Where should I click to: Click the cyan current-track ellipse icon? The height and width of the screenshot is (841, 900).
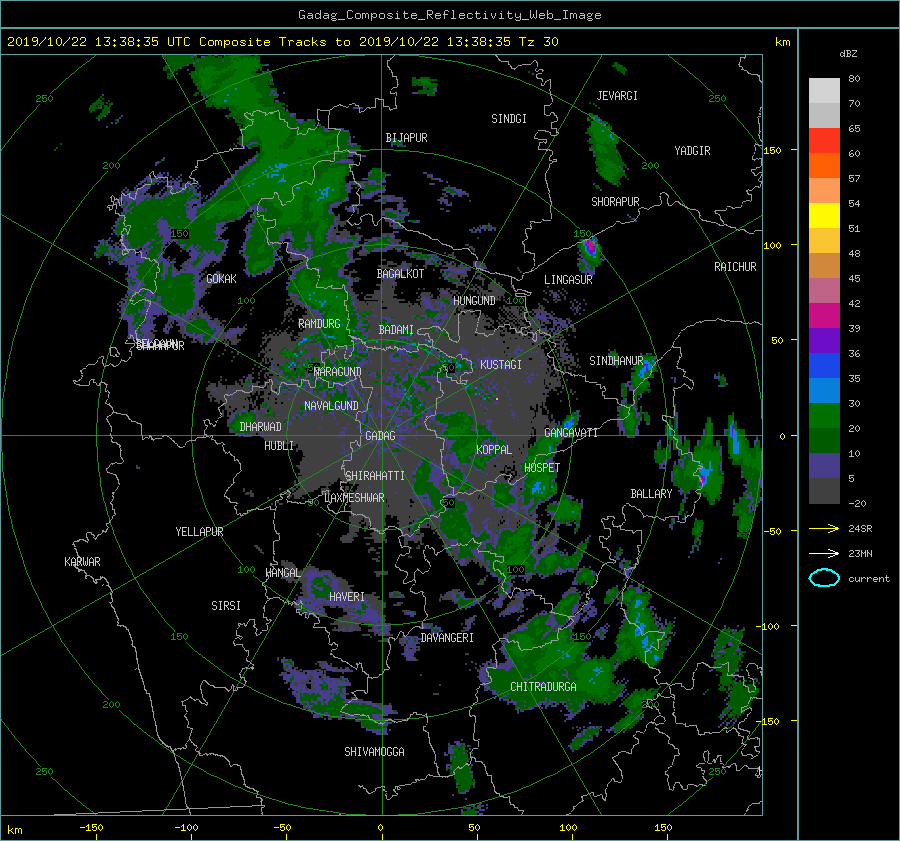coord(824,578)
